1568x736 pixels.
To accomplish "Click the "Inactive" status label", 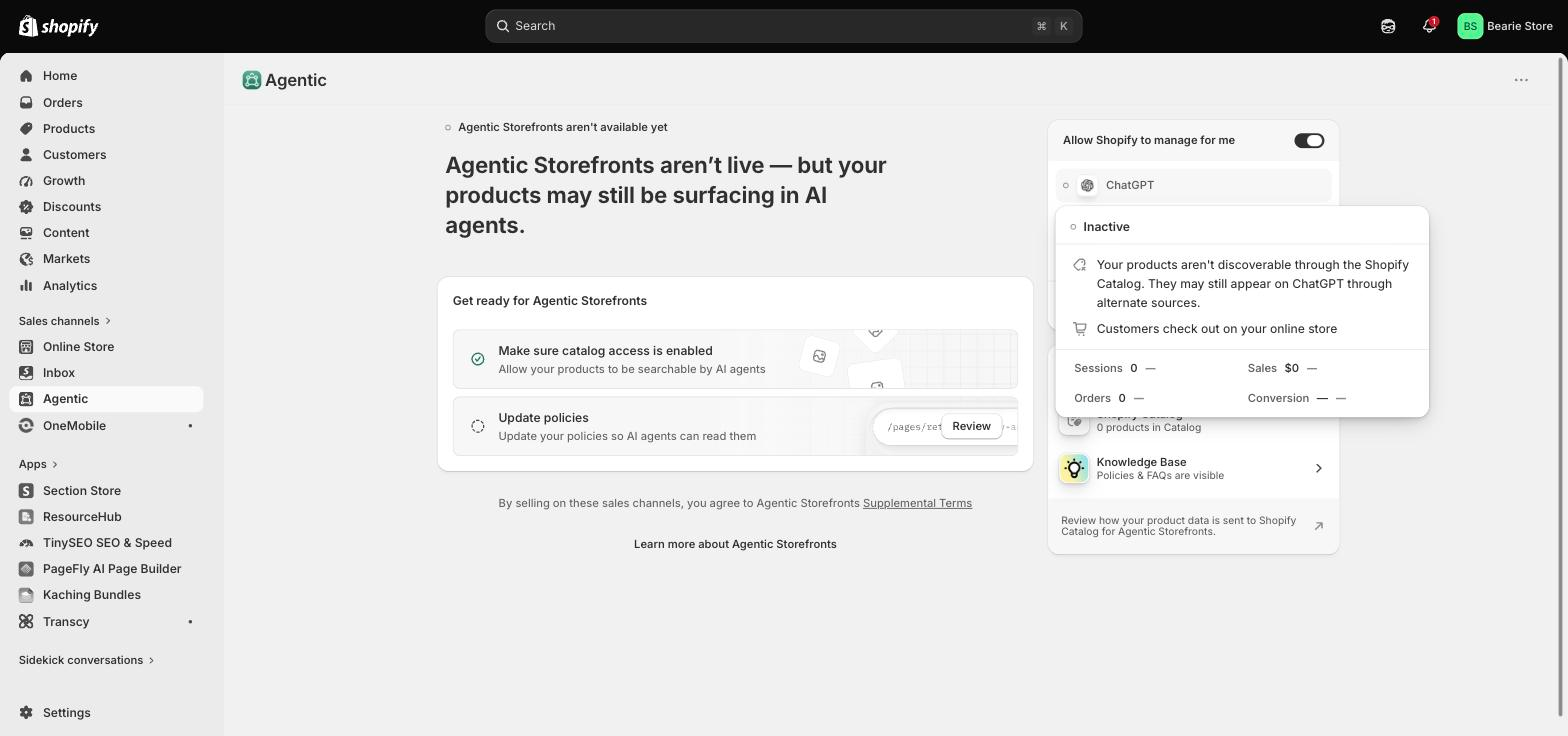I will point(1106,227).
